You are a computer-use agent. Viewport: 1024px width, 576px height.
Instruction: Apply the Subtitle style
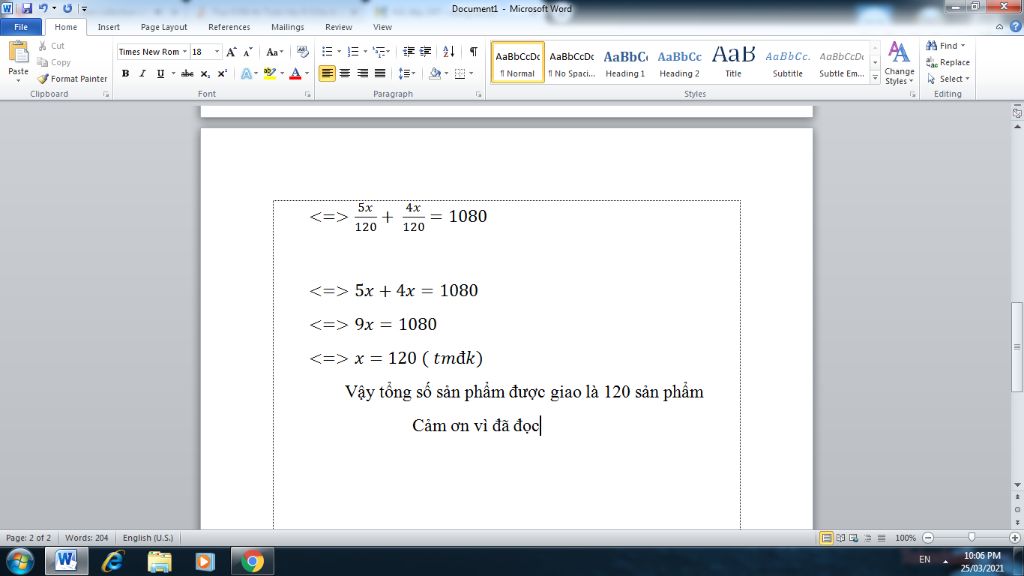coord(788,63)
